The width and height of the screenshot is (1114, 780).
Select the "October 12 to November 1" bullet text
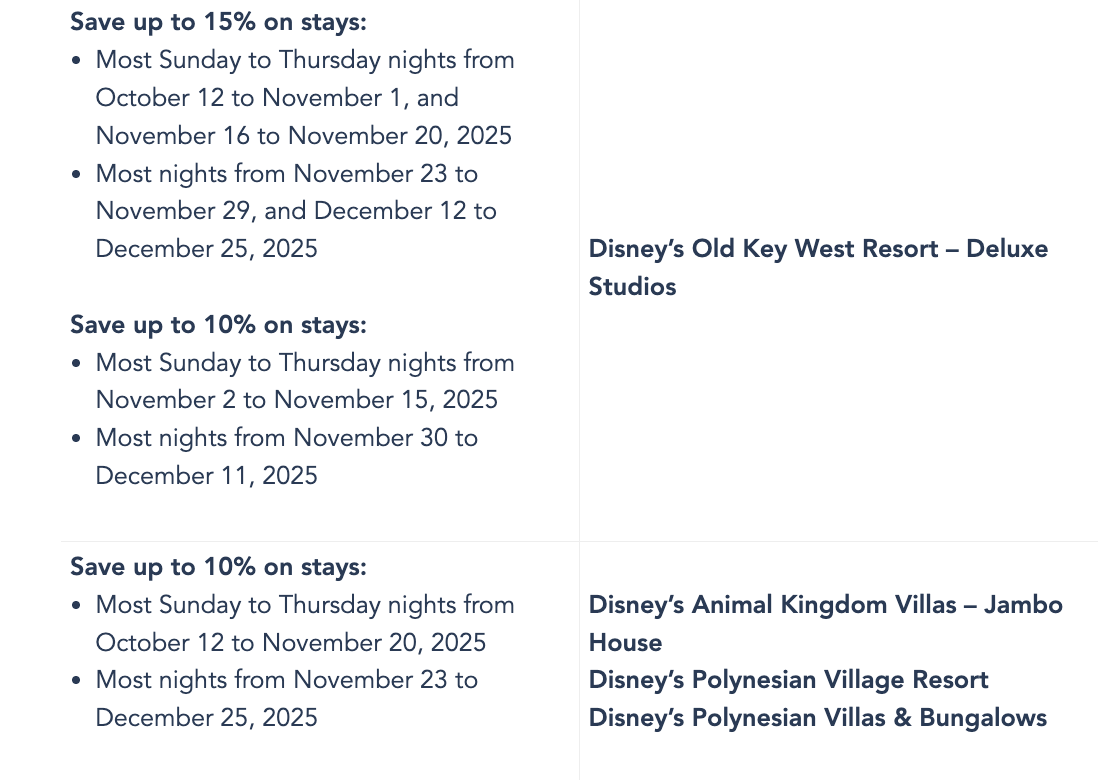click(x=277, y=98)
